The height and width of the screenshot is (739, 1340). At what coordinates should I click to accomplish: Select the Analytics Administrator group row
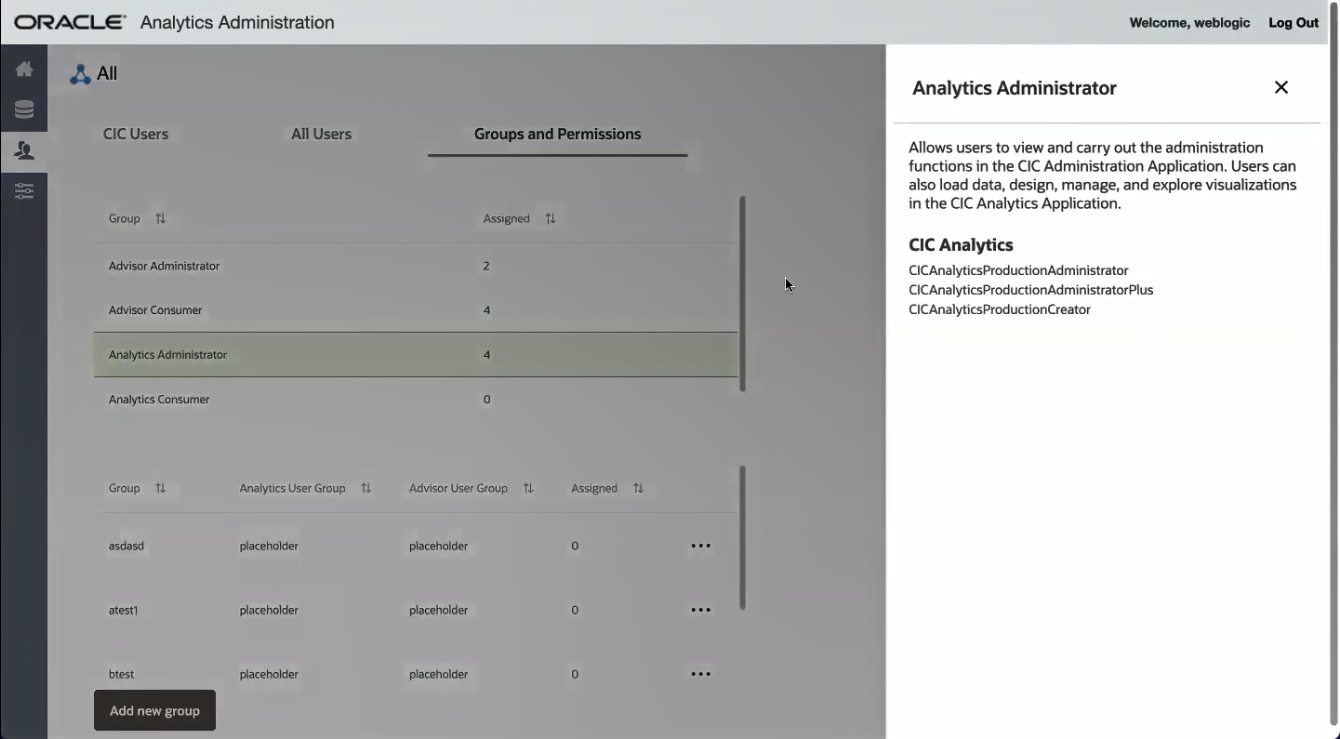coord(416,355)
